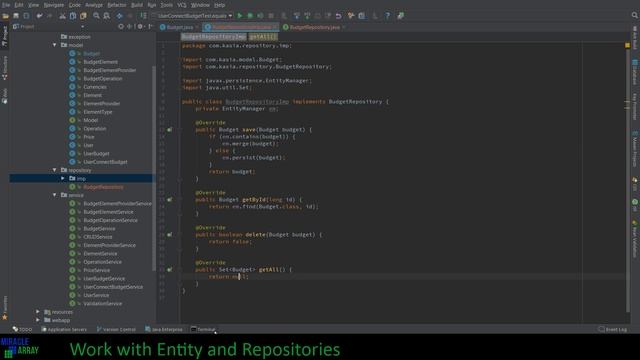Click the Copy icon in the toolbar
This screenshot has width=640, height=360.
pos(73,16)
